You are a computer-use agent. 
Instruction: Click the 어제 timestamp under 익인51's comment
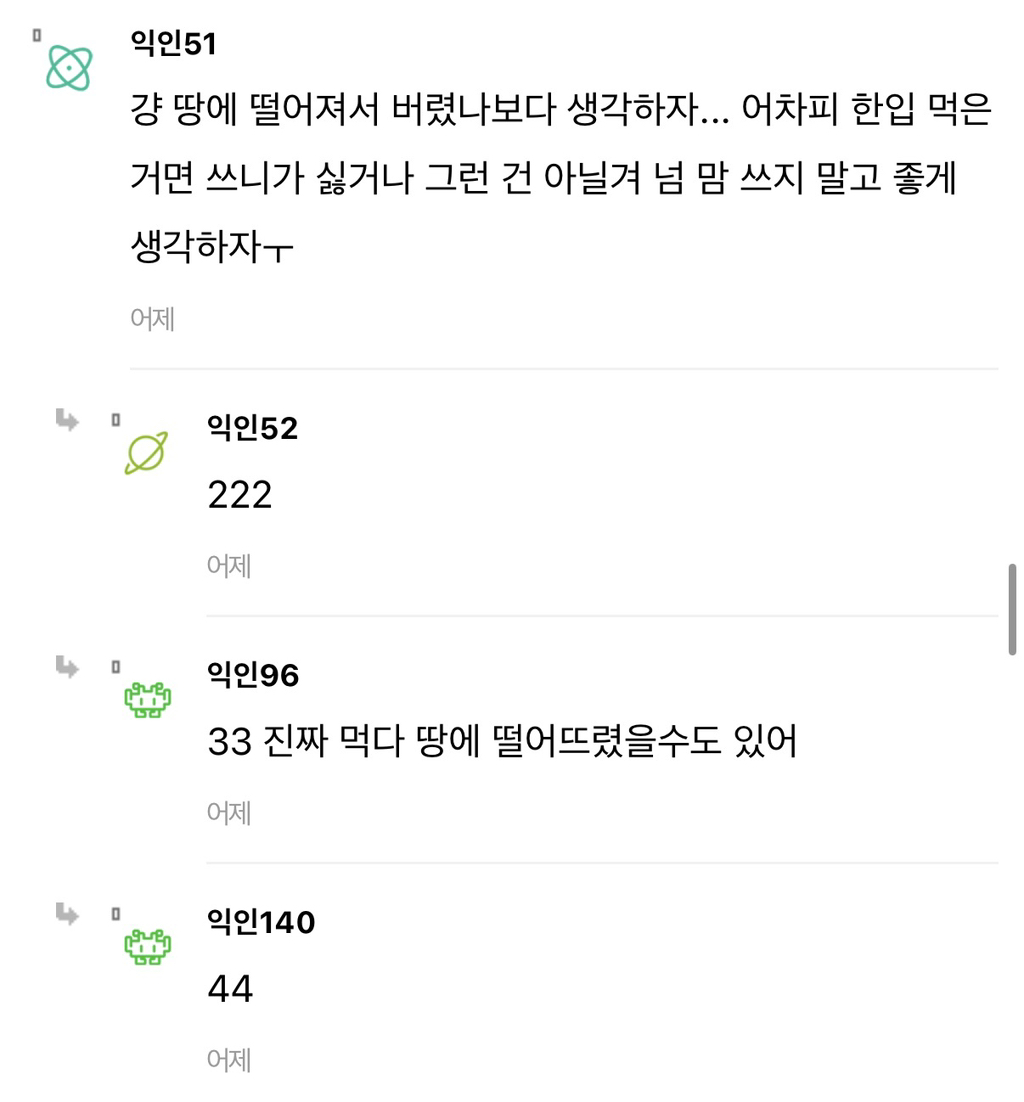150,318
